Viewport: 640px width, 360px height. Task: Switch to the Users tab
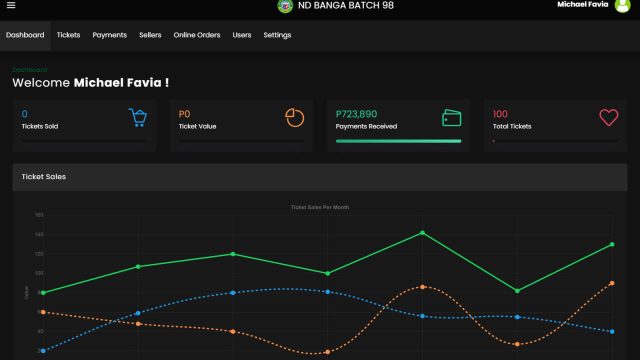click(242, 35)
